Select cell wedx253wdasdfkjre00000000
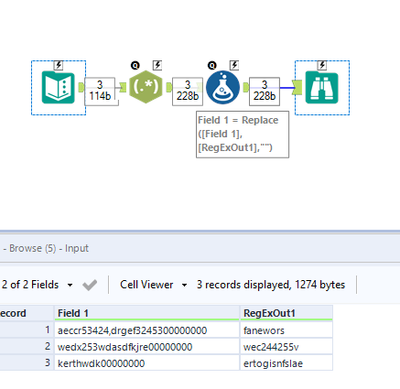This screenshot has height=389, width=400. point(147,347)
